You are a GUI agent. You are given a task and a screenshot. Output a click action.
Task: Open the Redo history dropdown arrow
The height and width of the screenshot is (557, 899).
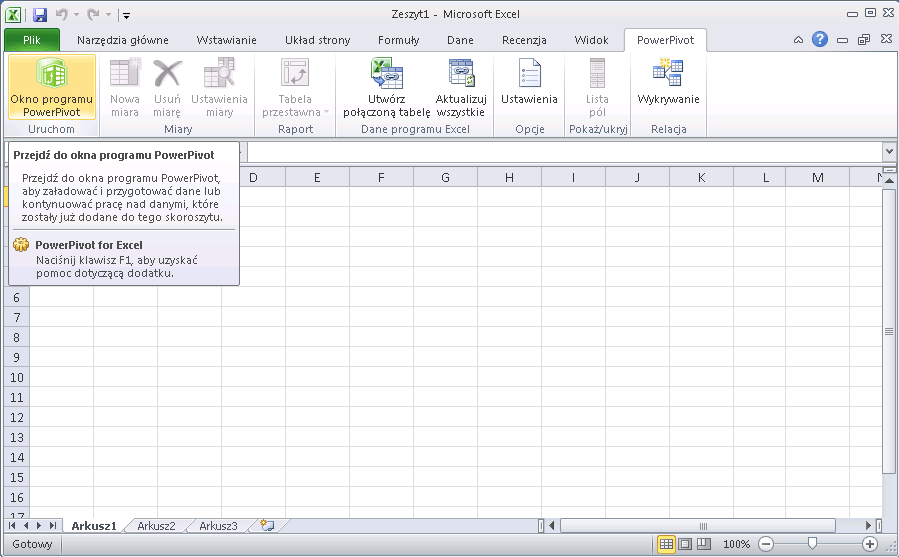click(108, 15)
